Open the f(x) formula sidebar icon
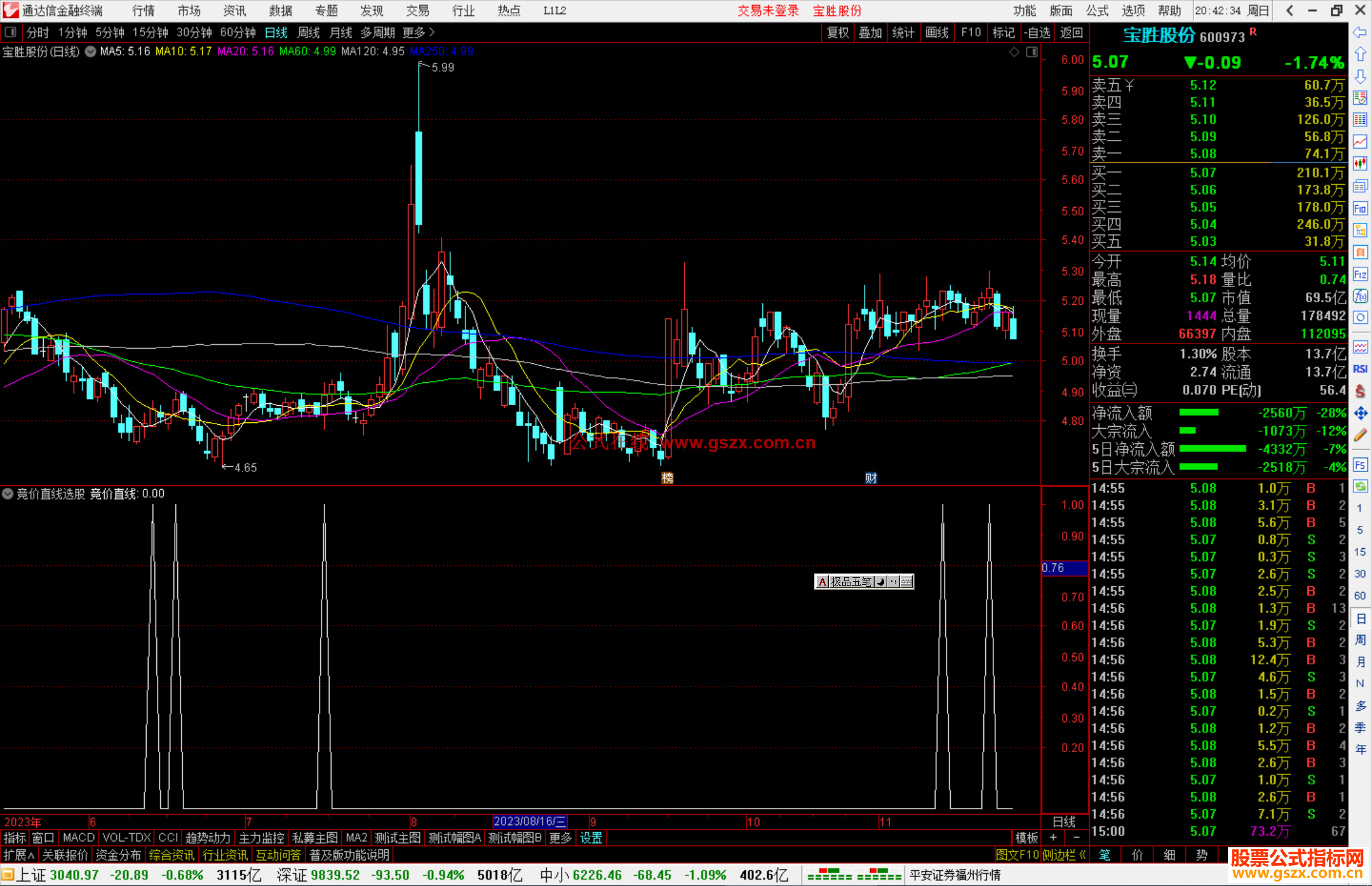This screenshot has width=1372, height=886. tap(1360, 296)
